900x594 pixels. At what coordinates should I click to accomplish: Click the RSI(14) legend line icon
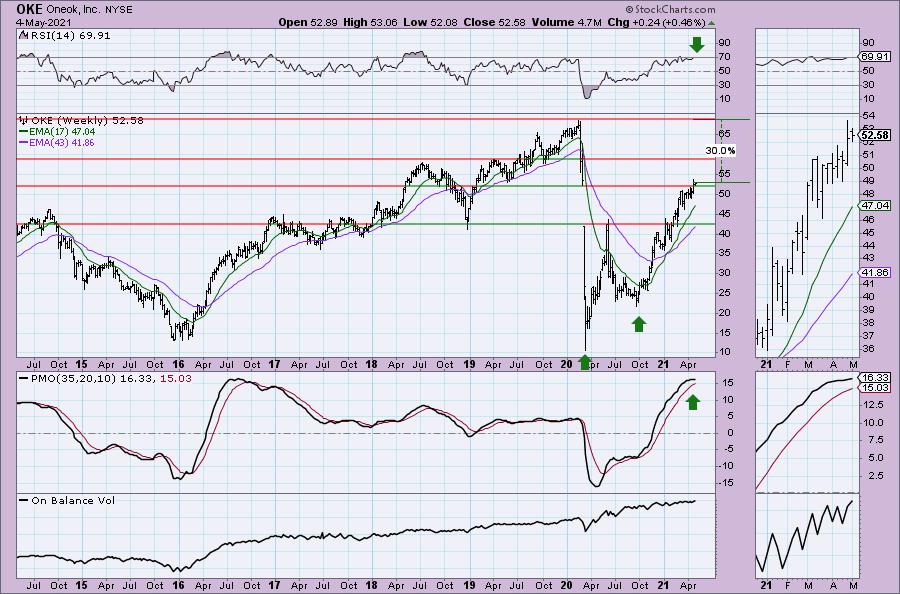[22, 35]
